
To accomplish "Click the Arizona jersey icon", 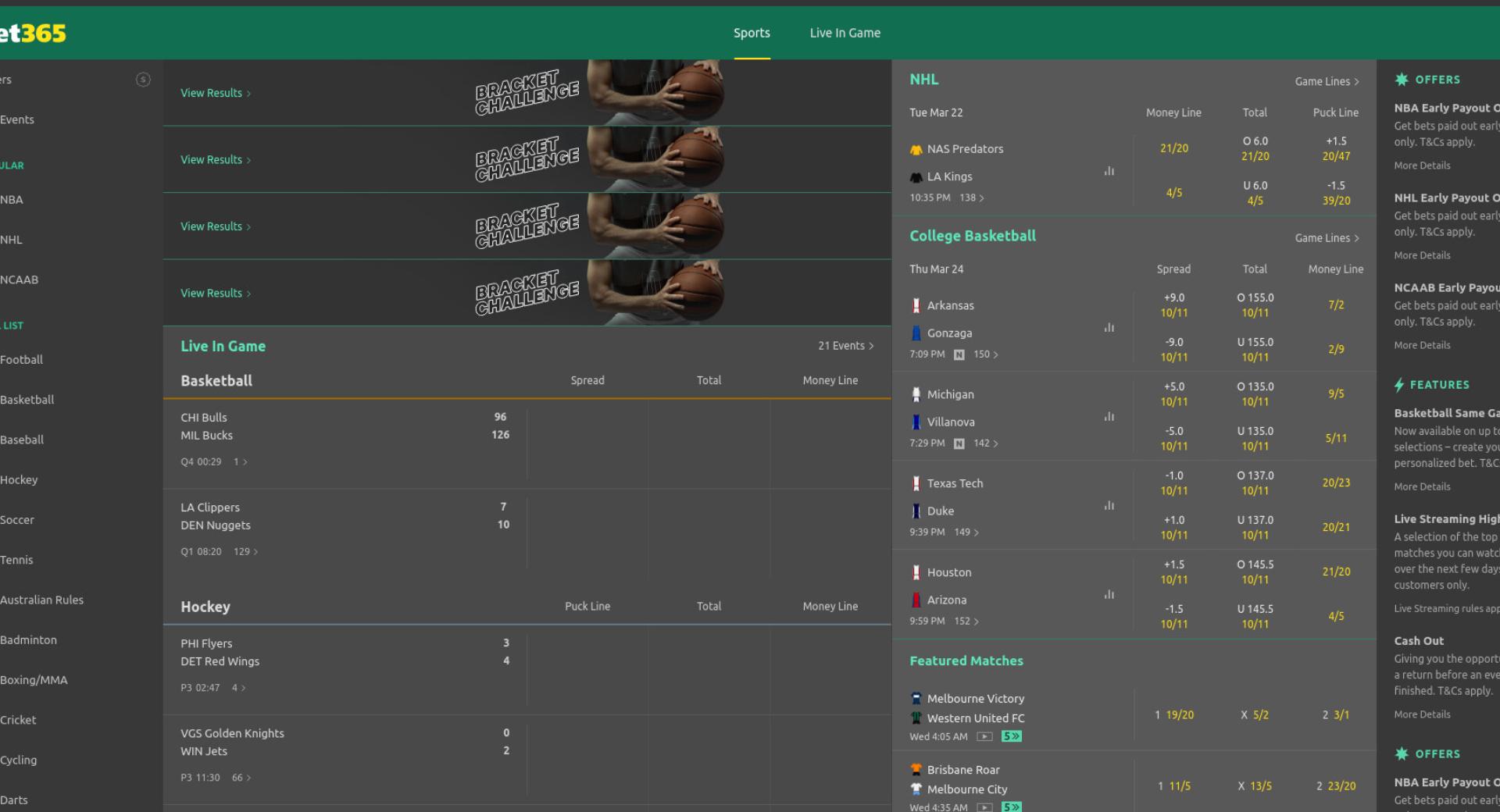I will [916, 600].
